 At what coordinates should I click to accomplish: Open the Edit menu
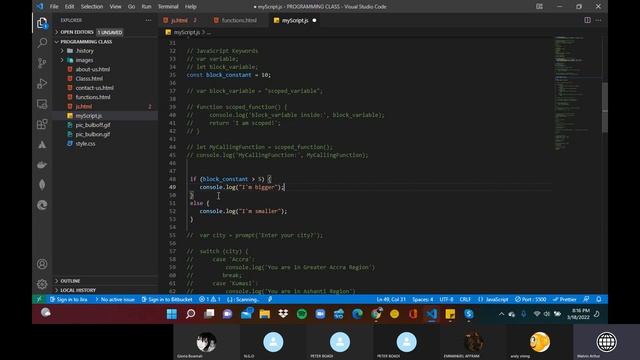[69, 7]
